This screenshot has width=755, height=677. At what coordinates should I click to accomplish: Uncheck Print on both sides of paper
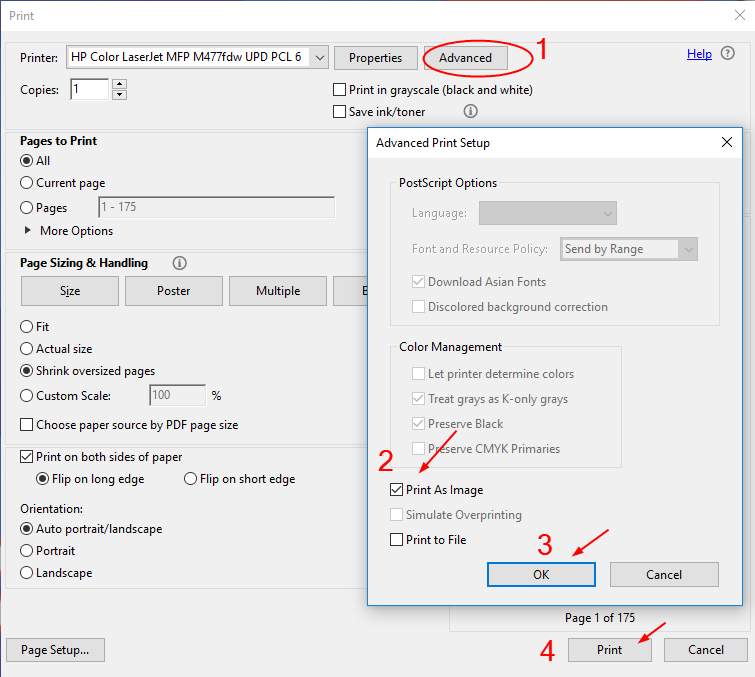coord(27,457)
